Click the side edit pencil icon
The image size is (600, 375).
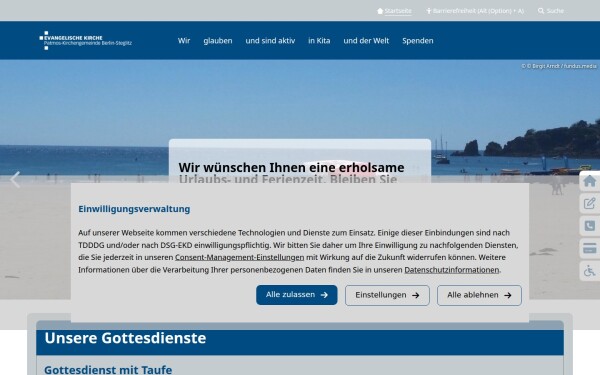[x=590, y=203]
